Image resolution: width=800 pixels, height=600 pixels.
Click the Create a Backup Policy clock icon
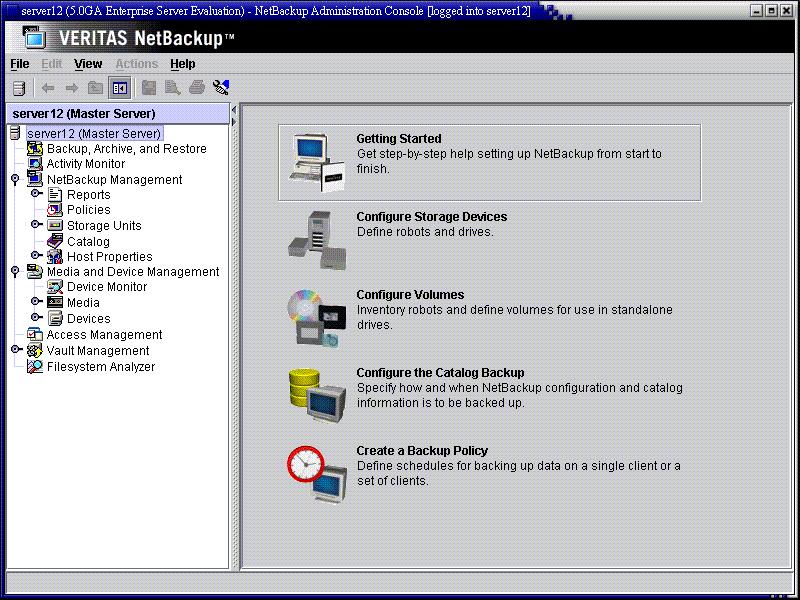317,475
